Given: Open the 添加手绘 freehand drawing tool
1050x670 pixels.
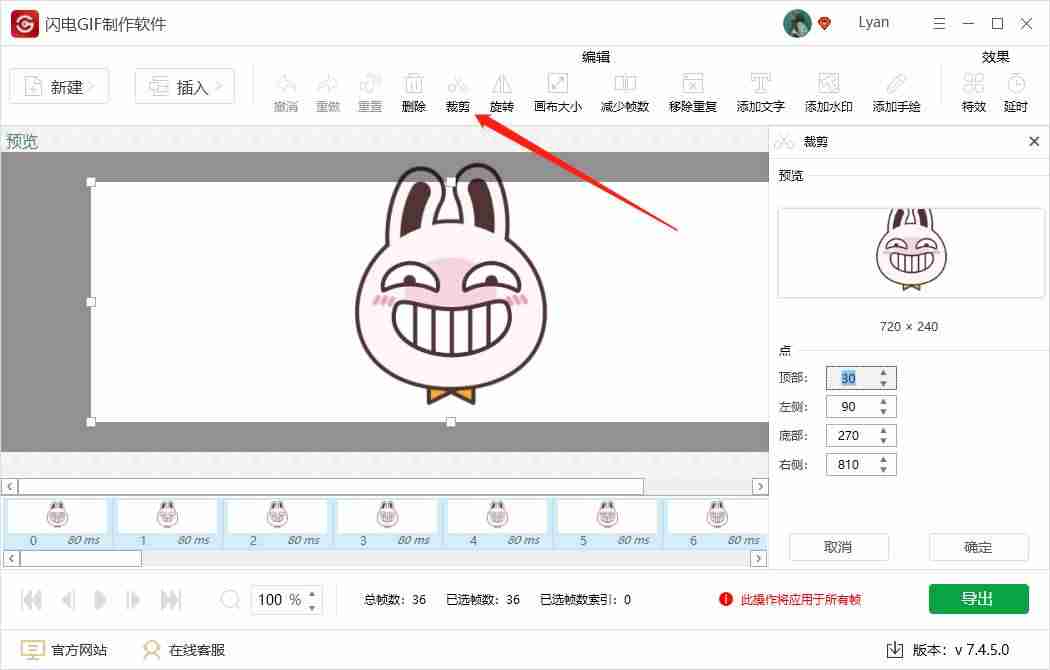Looking at the screenshot, I should (896, 92).
